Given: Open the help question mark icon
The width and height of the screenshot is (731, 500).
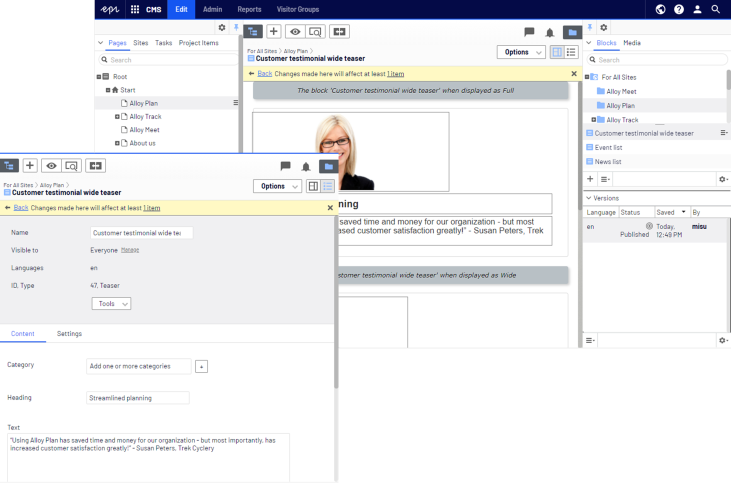Looking at the screenshot, I should (x=679, y=9).
